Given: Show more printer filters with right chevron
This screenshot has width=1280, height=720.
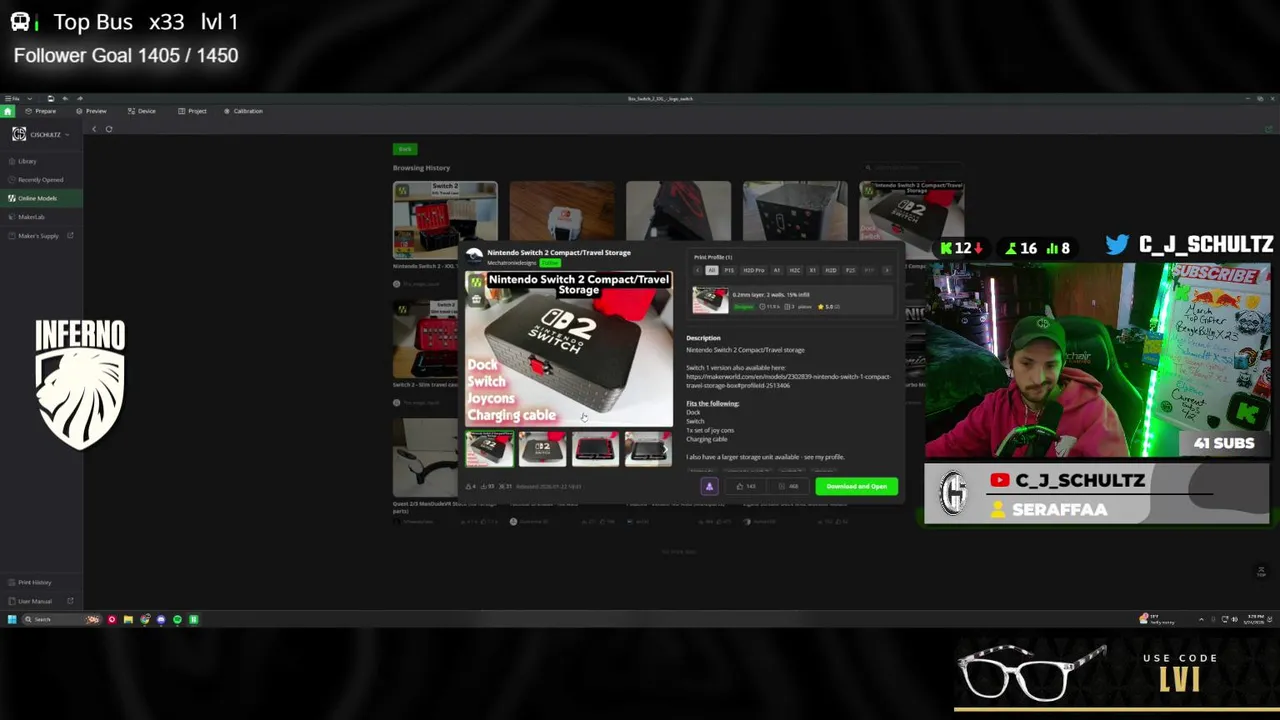Looking at the screenshot, I should 886,270.
